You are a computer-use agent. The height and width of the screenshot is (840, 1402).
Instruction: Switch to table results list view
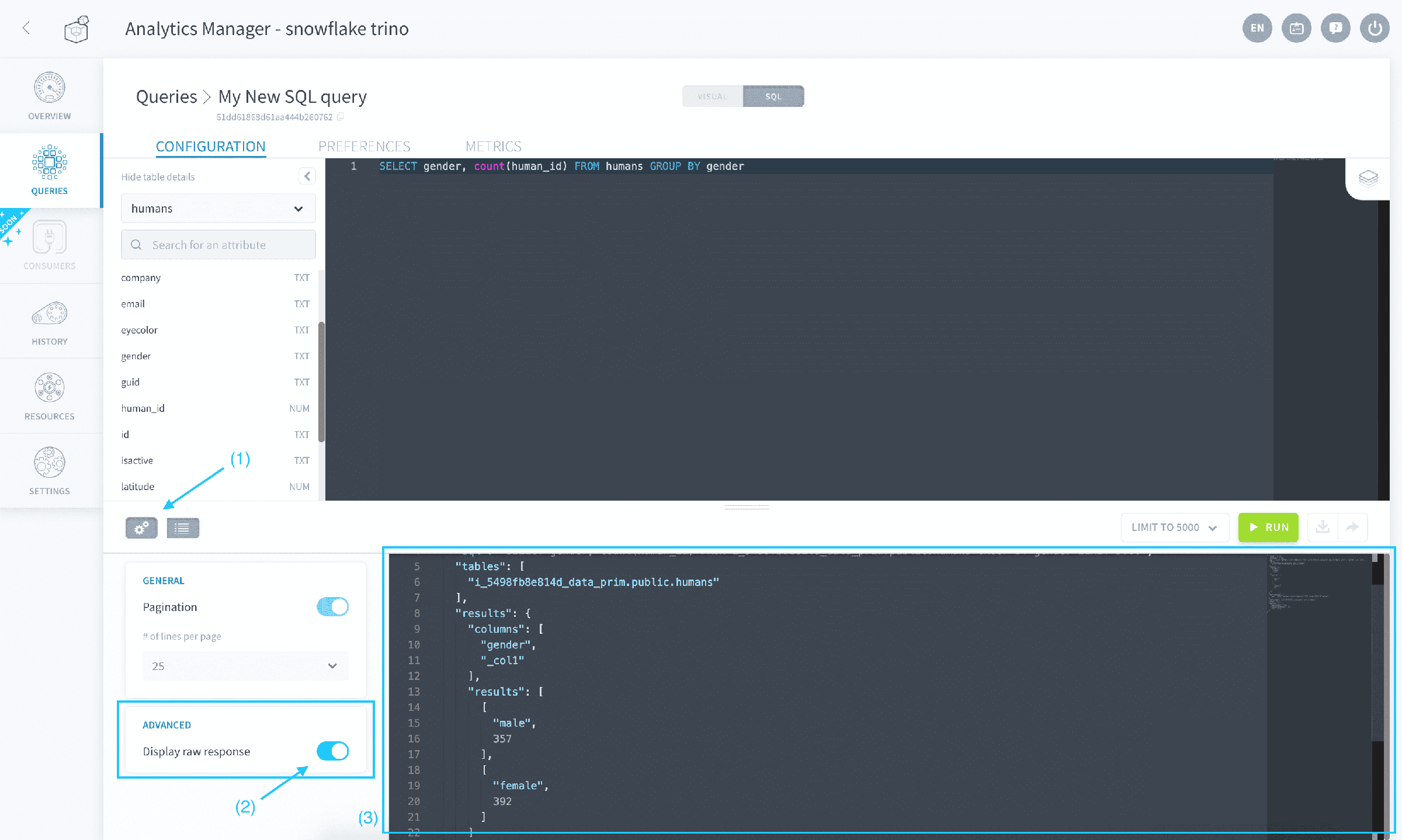click(183, 528)
